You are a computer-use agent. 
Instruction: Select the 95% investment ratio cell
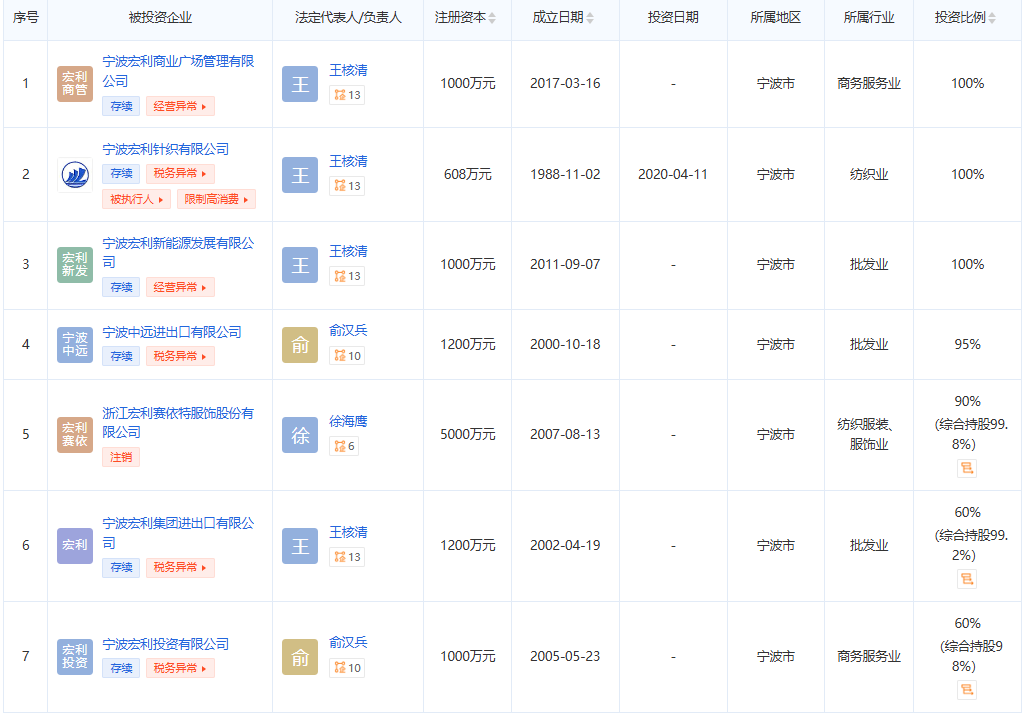[x=967, y=344]
